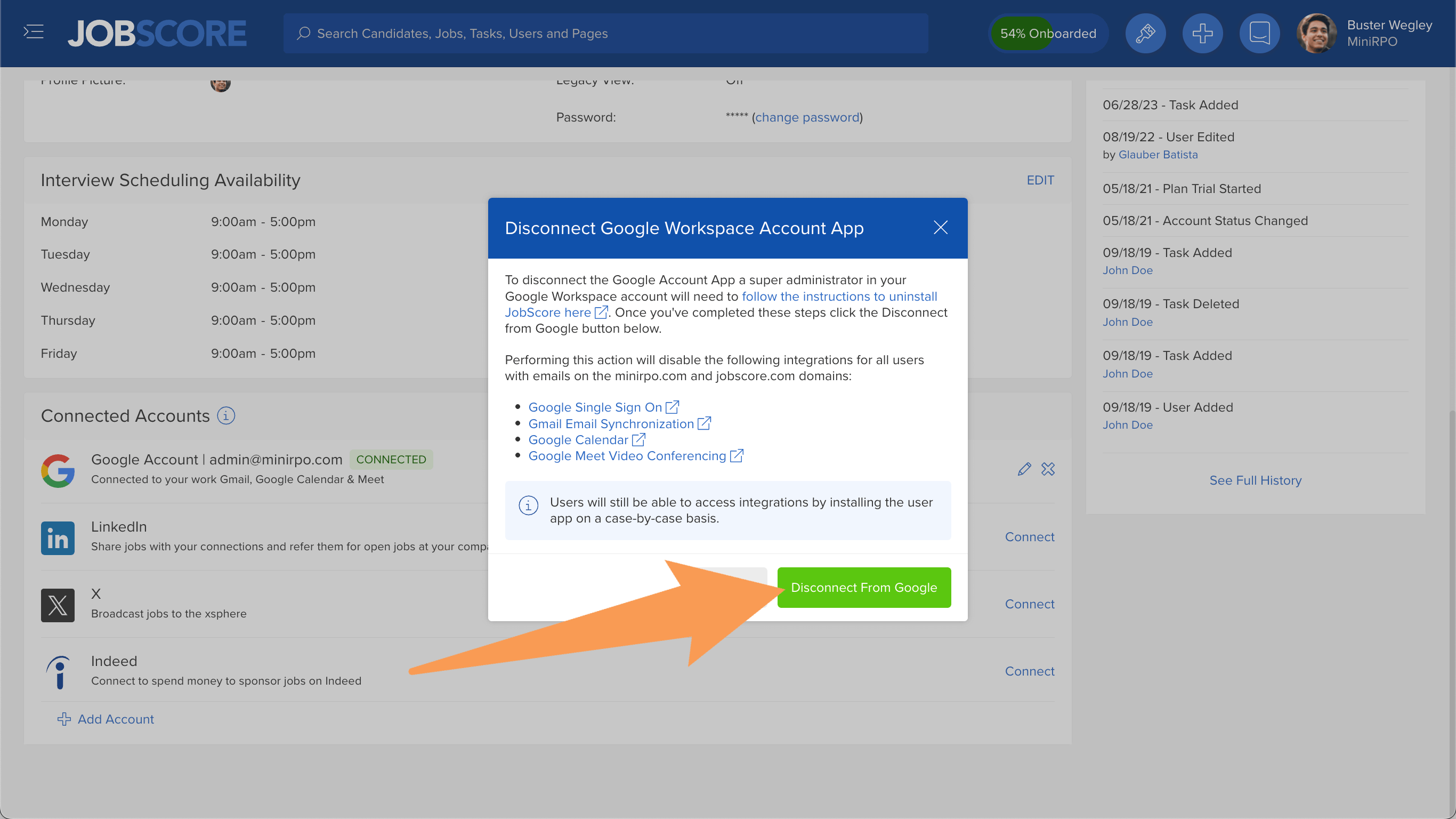The width and height of the screenshot is (1456, 819).
Task: Open See Full History link
Action: [x=1256, y=480]
